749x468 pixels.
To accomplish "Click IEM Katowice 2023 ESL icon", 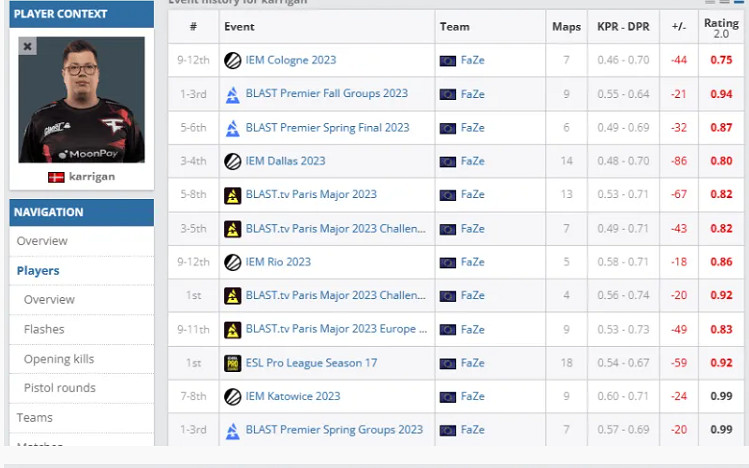I will coord(233,396).
